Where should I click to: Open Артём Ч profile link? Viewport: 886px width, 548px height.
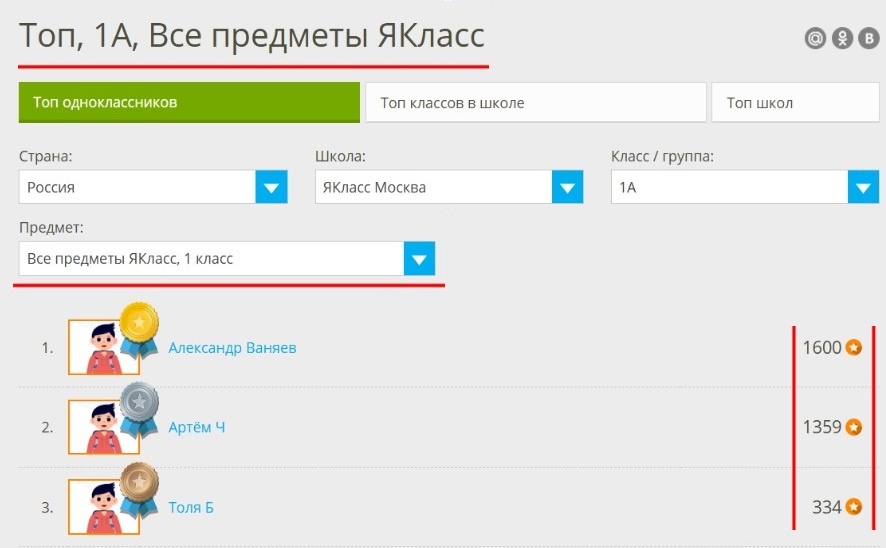click(x=197, y=428)
